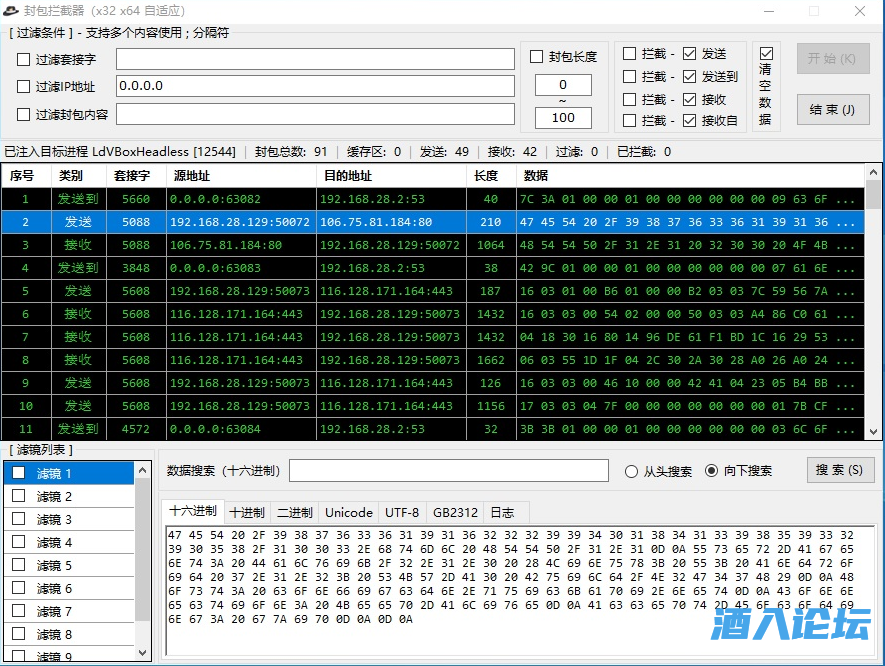Viewport: 885px width, 666px height.
Task: Click the 过滤封包内容 text field
Action: pyautogui.click(x=315, y=114)
